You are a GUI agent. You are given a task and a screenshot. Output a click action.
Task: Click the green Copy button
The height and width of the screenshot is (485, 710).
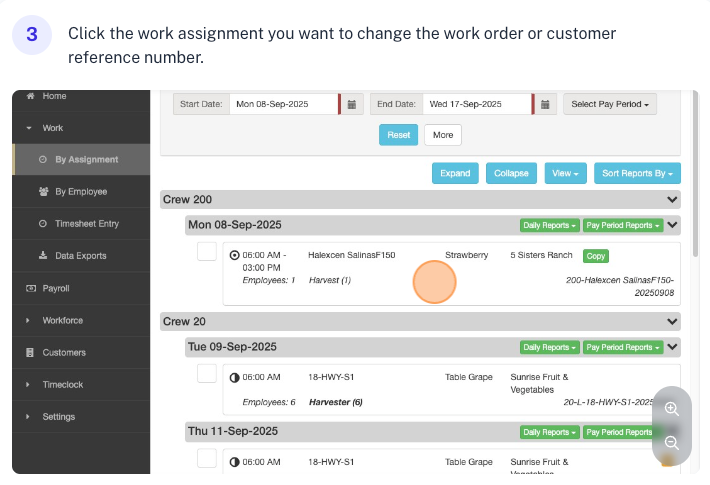pos(596,256)
